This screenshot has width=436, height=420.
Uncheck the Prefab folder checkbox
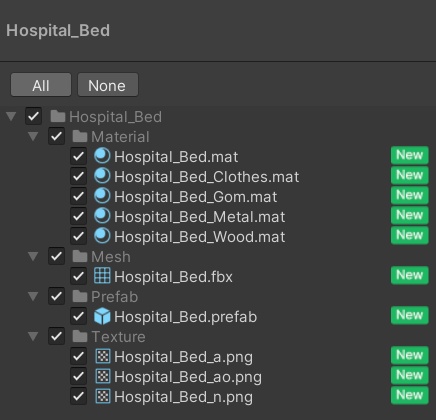pos(56,296)
